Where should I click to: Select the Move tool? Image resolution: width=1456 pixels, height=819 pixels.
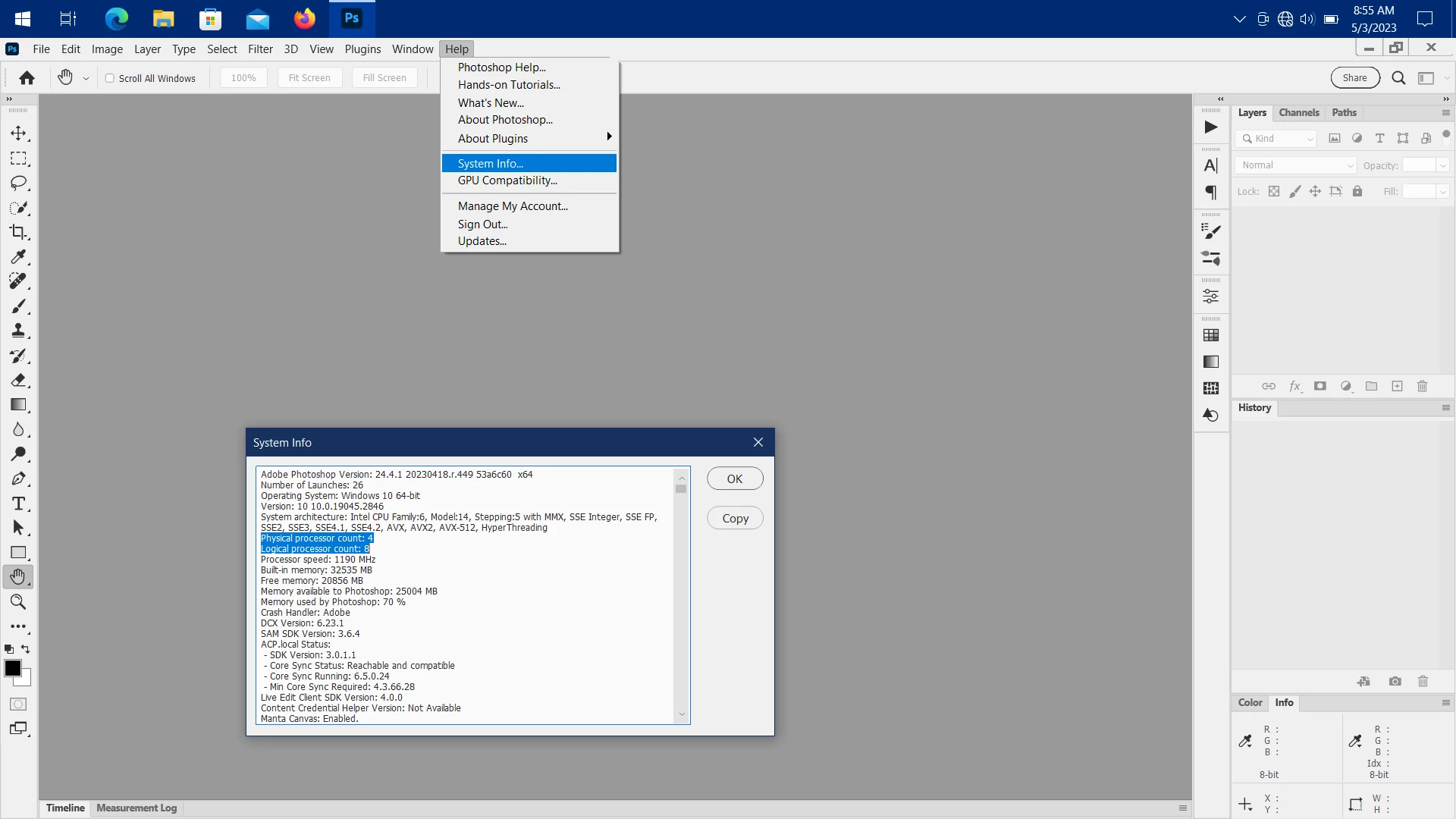tap(18, 133)
